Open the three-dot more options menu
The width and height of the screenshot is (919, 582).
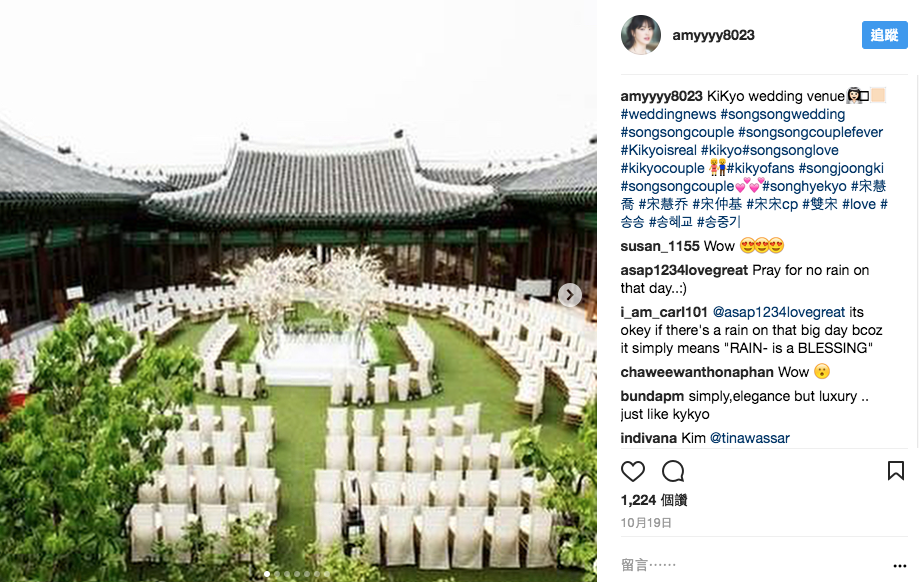point(900,566)
